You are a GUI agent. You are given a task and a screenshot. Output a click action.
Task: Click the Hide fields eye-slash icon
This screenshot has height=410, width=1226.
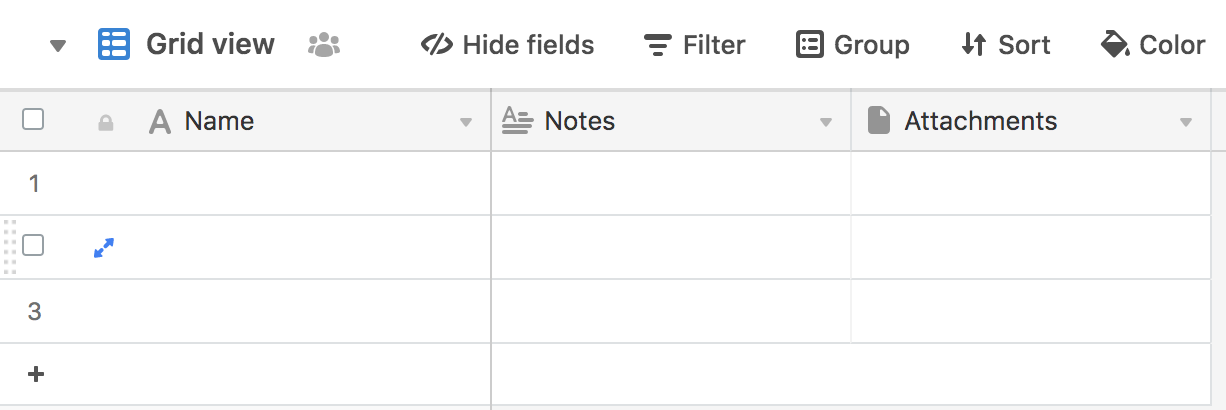438,45
